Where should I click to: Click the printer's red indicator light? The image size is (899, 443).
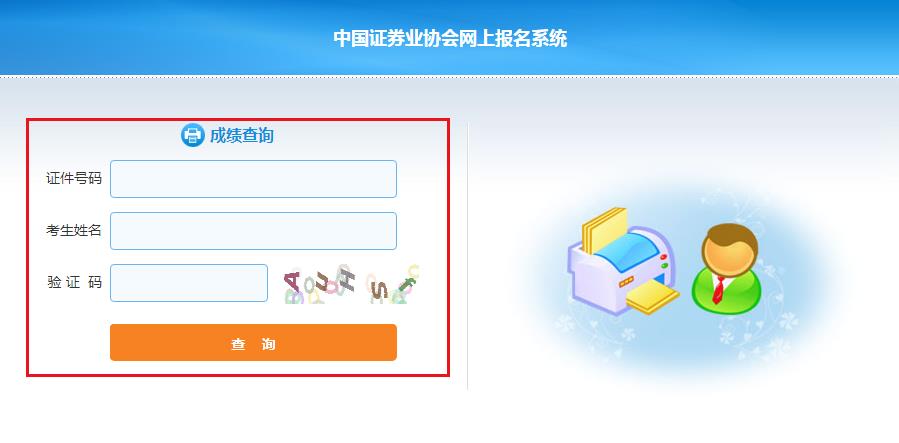click(664, 257)
